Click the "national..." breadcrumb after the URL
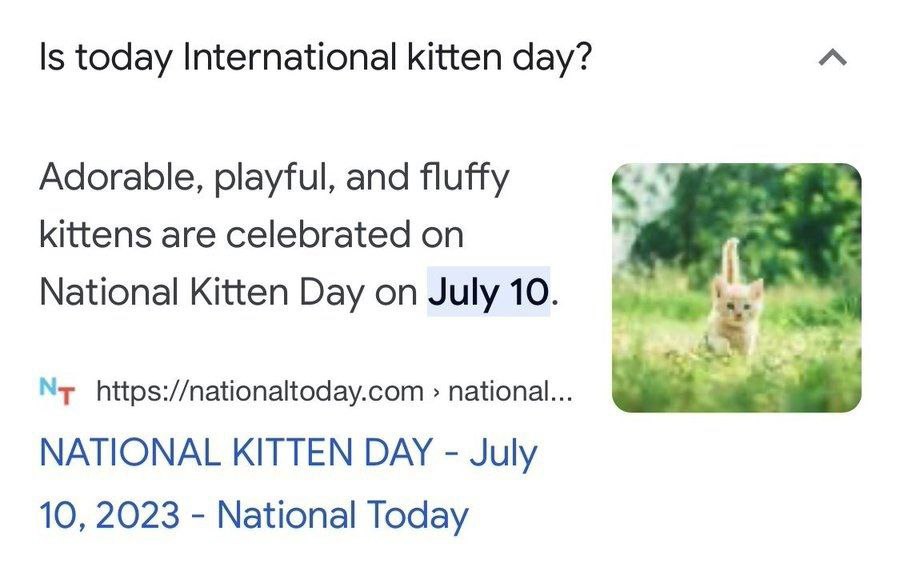 (x=511, y=391)
